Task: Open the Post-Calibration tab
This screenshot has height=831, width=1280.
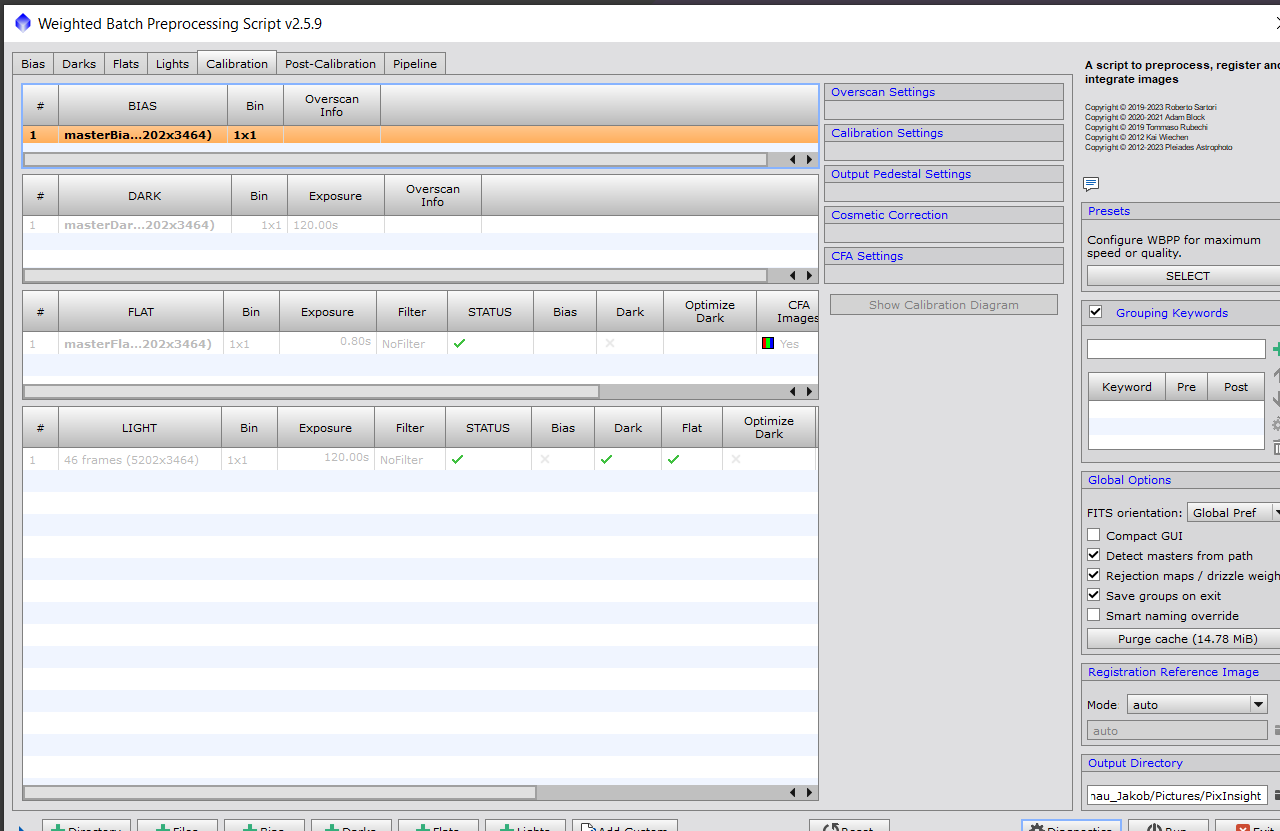Action: (330, 63)
